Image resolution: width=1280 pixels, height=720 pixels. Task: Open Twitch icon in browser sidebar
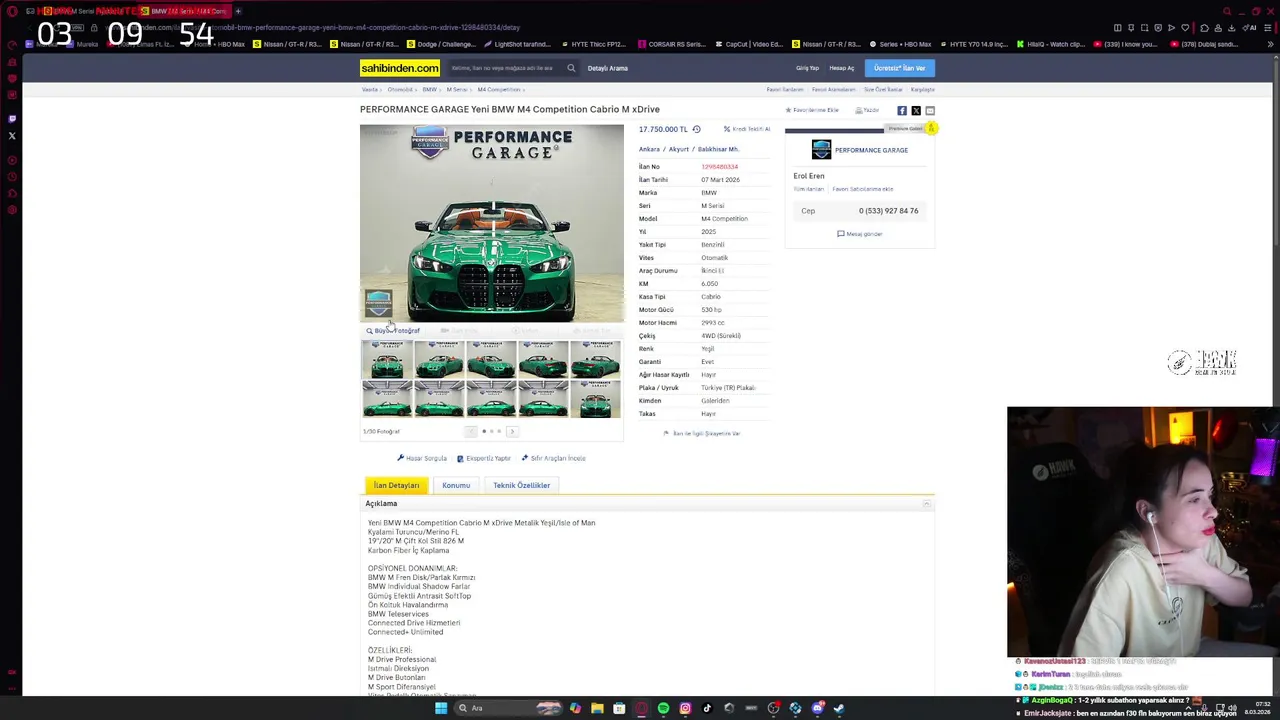(x=12, y=118)
